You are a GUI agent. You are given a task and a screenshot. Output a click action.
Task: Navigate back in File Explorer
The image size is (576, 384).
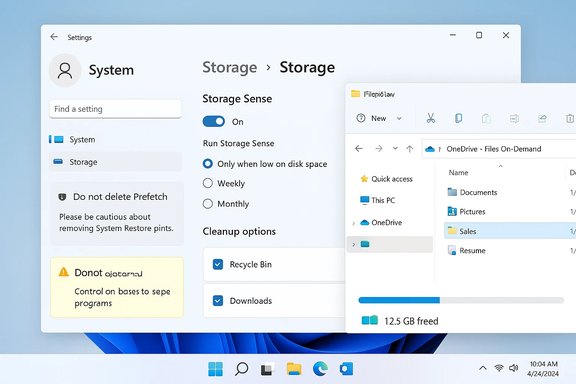[359, 148]
